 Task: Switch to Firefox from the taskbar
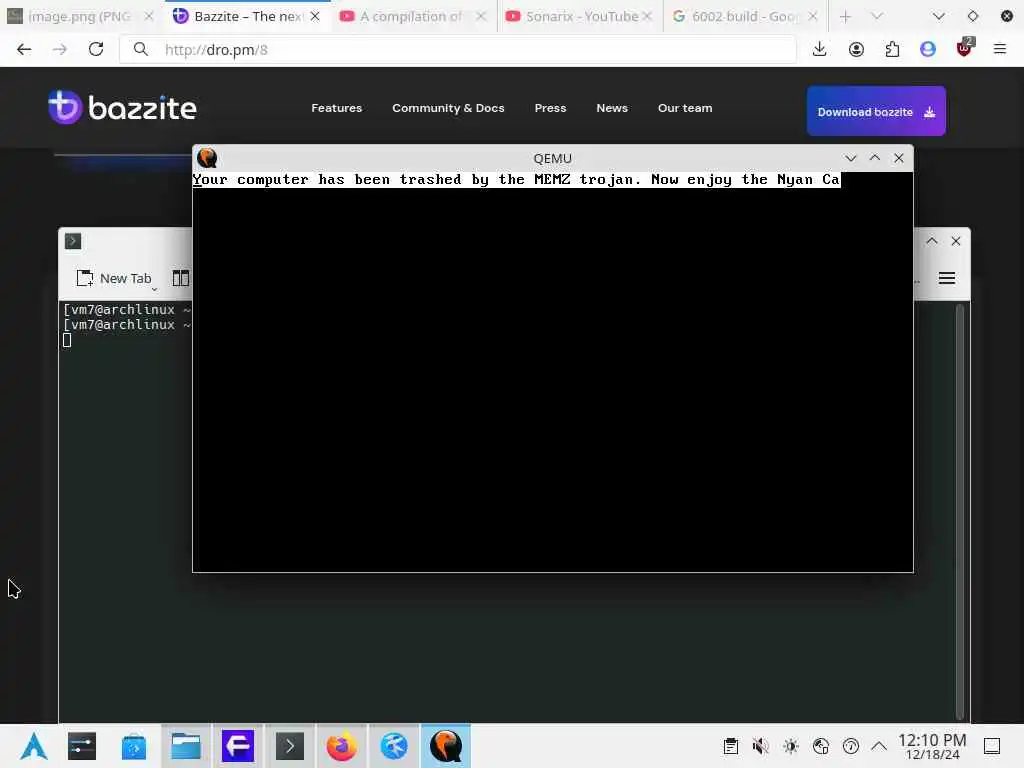(342, 746)
